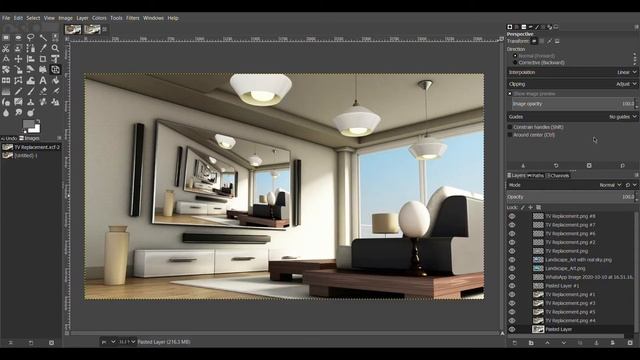Hide the TV Replacement.png #7 layer
This screenshot has width=640, height=360.
[x=512, y=225]
